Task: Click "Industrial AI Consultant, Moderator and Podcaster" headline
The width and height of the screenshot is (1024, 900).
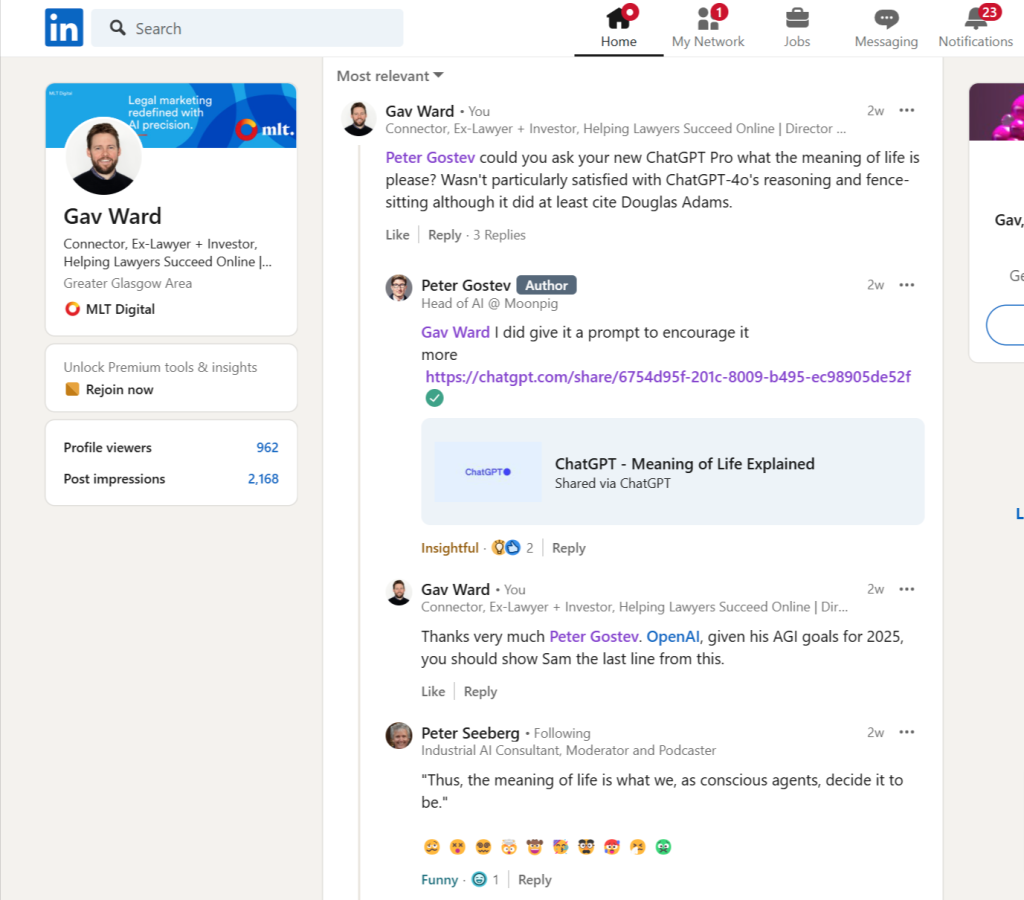Action: (569, 750)
